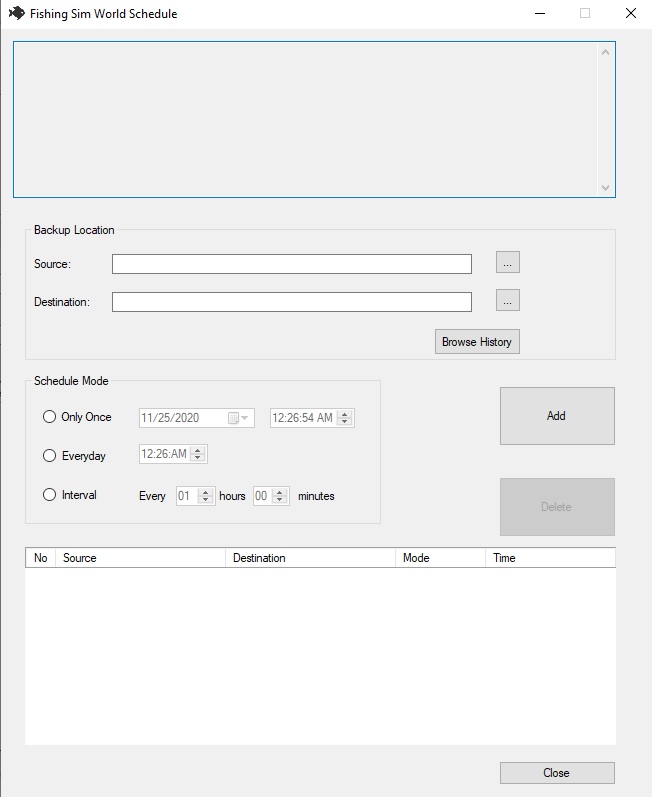652x797 pixels.
Task: Focus the Destination path input field
Action: (x=292, y=302)
